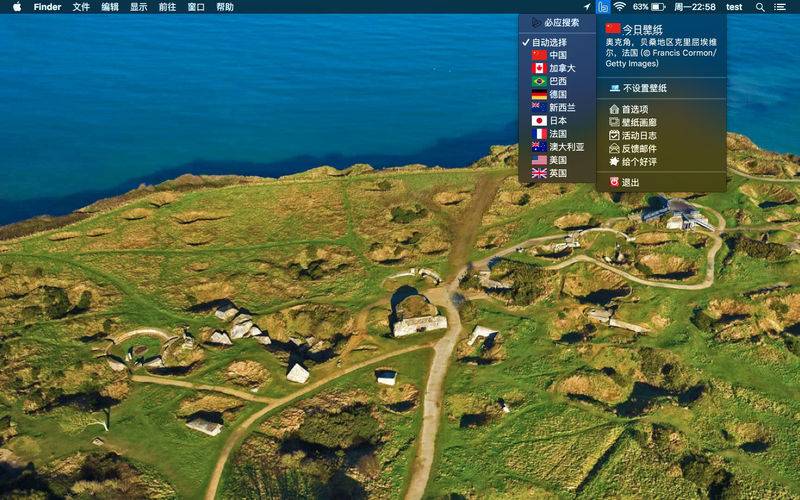800x500 pixels.
Task: Open the Finder 文件 (File) menu
Action: (x=81, y=7)
